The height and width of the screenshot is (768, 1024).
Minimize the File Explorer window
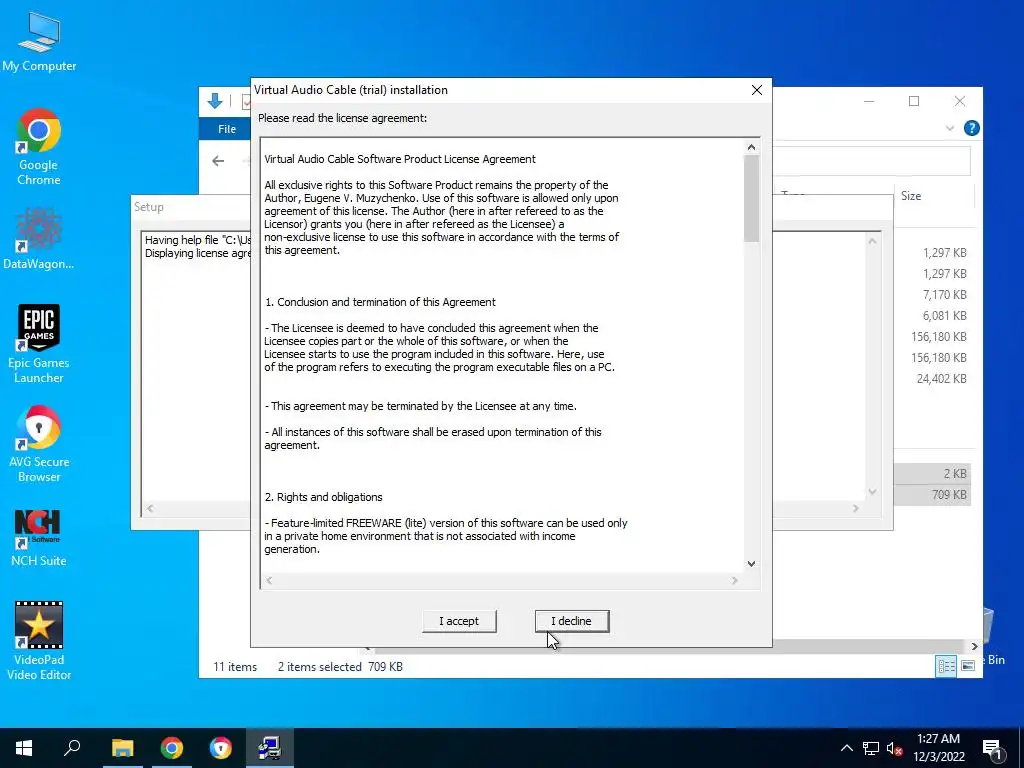point(869,101)
